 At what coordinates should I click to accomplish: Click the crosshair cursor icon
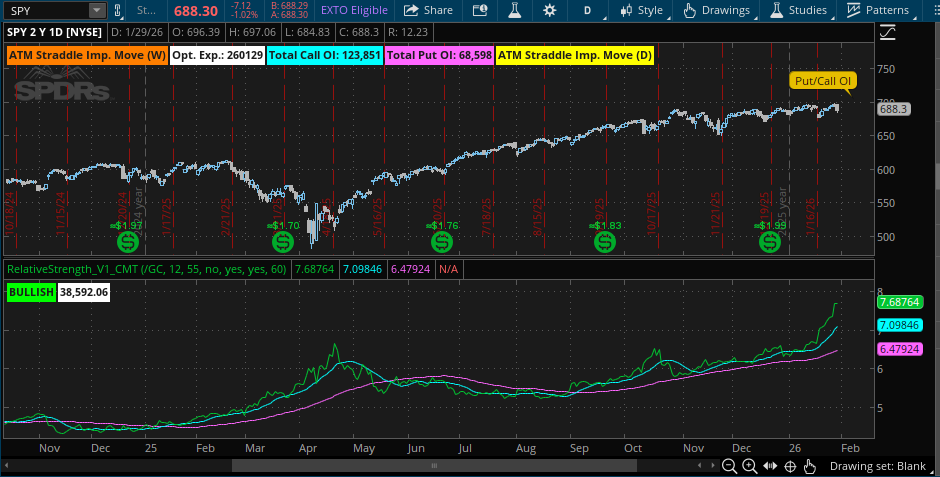tap(790, 466)
